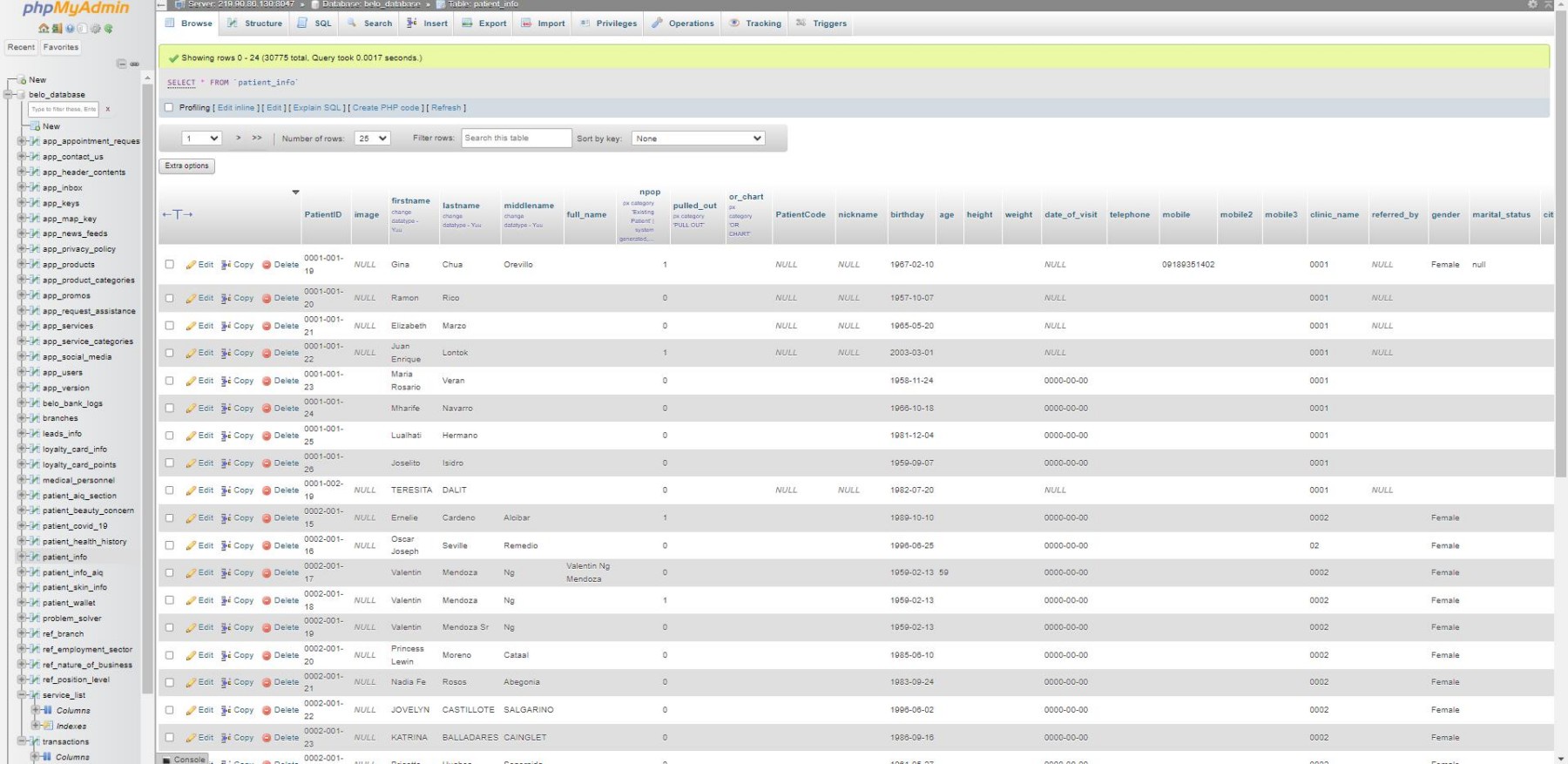Viewport: 1568px width, 764px height.
Task: Toggle the link-with-main-panel chain icon
Action: 134,64
